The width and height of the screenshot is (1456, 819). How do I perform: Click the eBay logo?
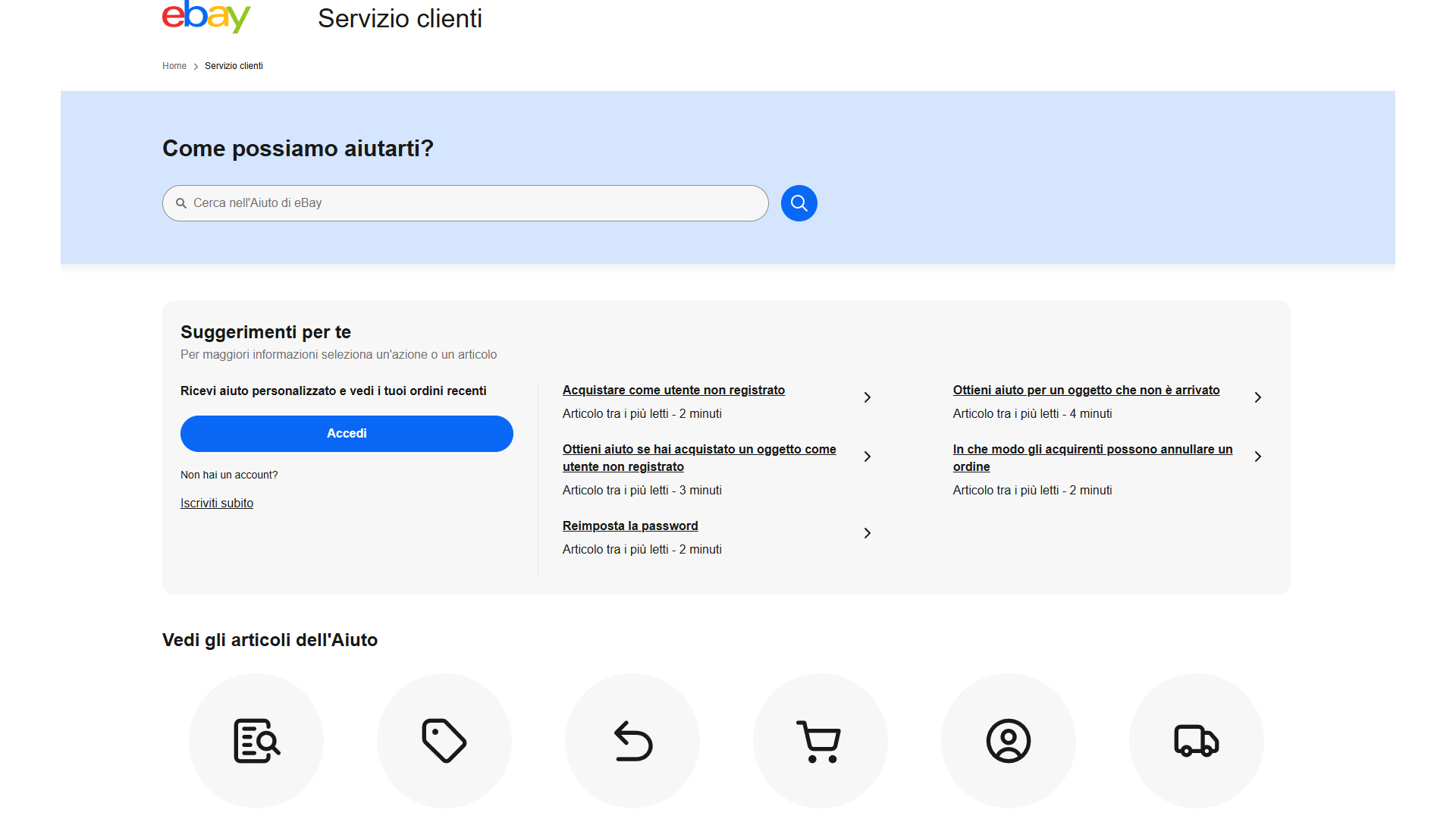point(206,17)
